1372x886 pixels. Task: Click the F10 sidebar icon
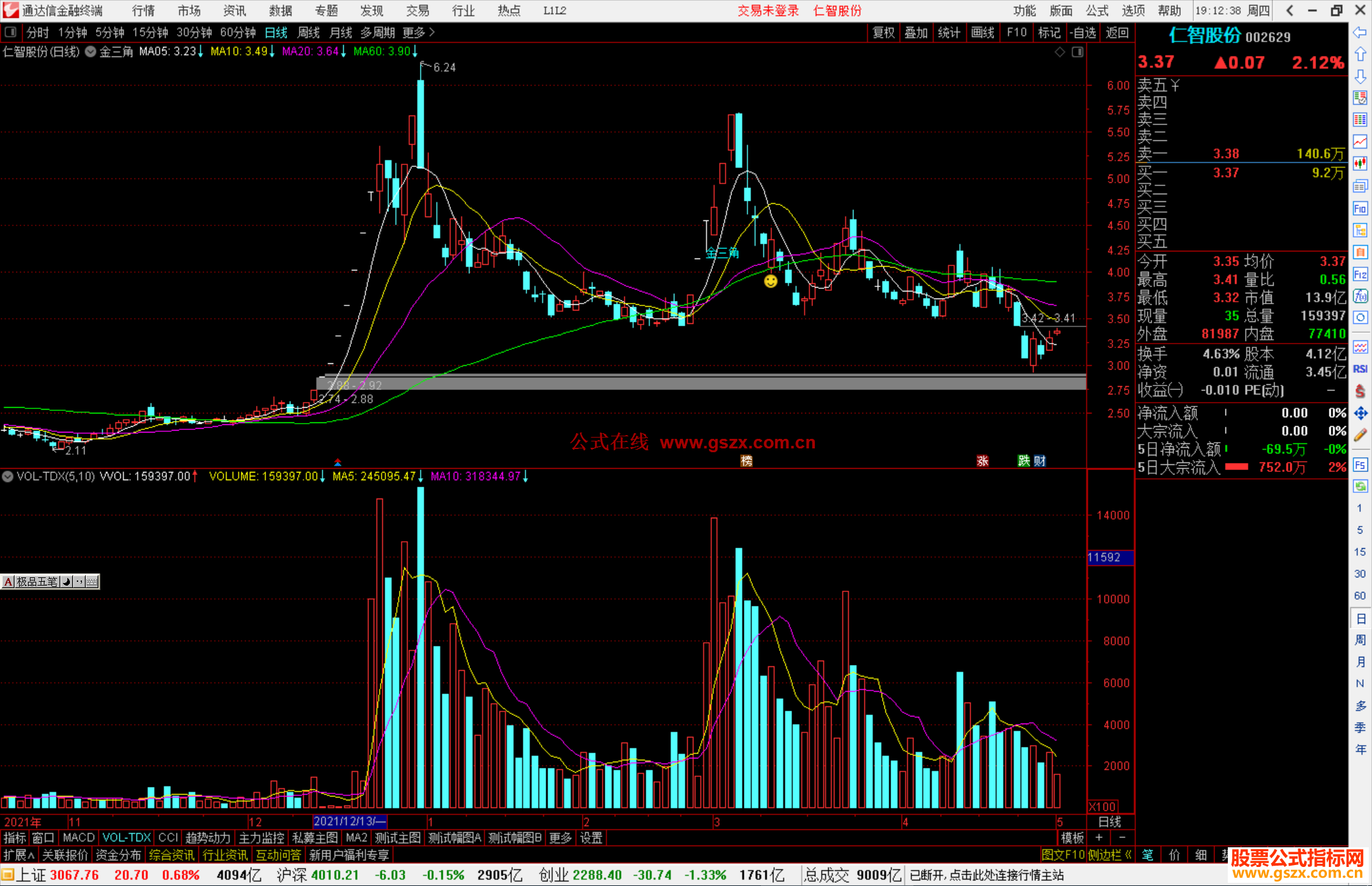pos(1360,208)
